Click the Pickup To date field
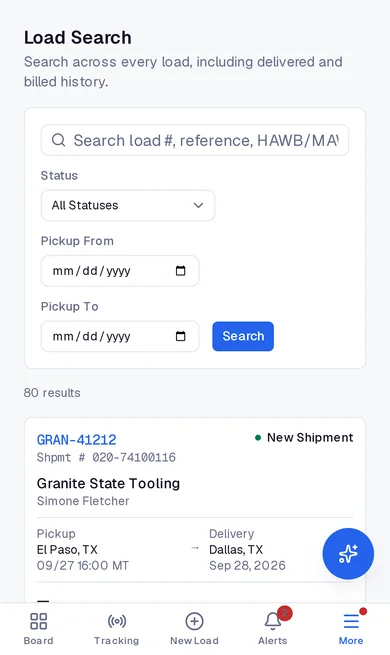 pyautogui.click(x=120, y=336)
